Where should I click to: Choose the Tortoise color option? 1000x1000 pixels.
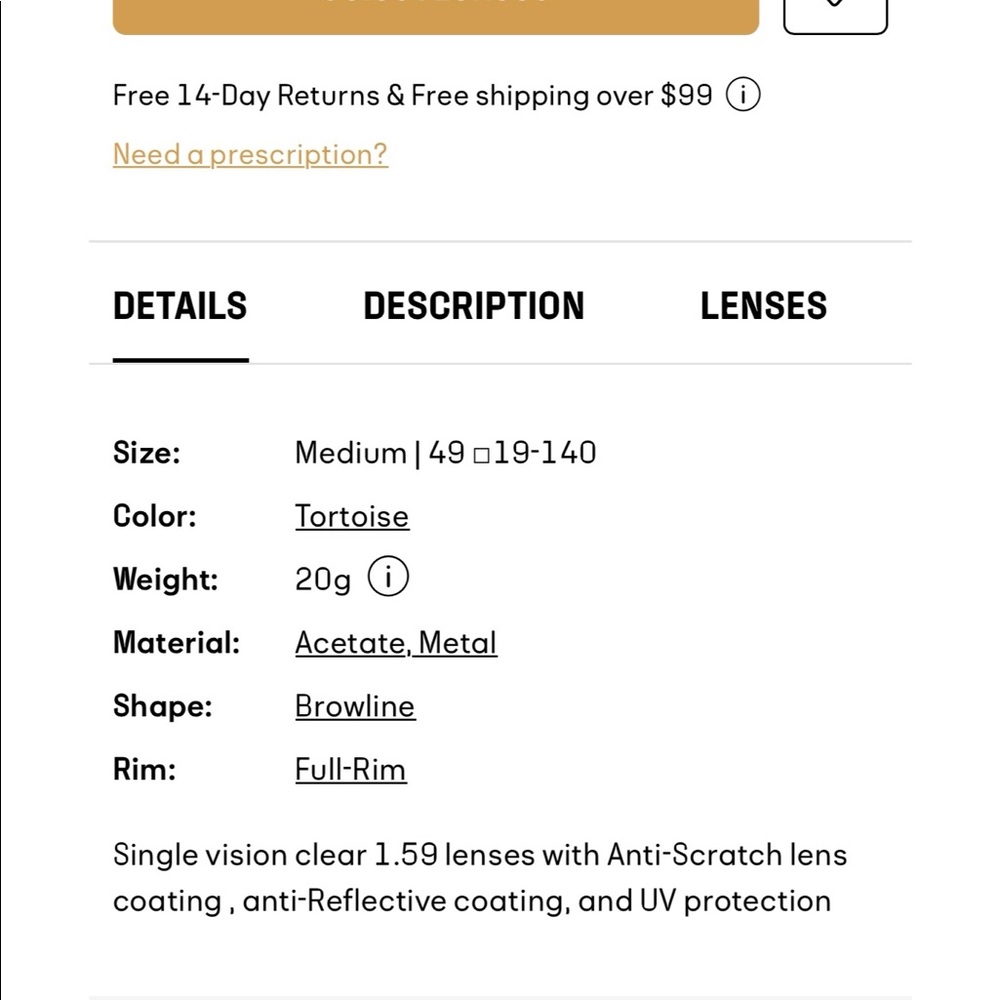[x=351, y=516]
